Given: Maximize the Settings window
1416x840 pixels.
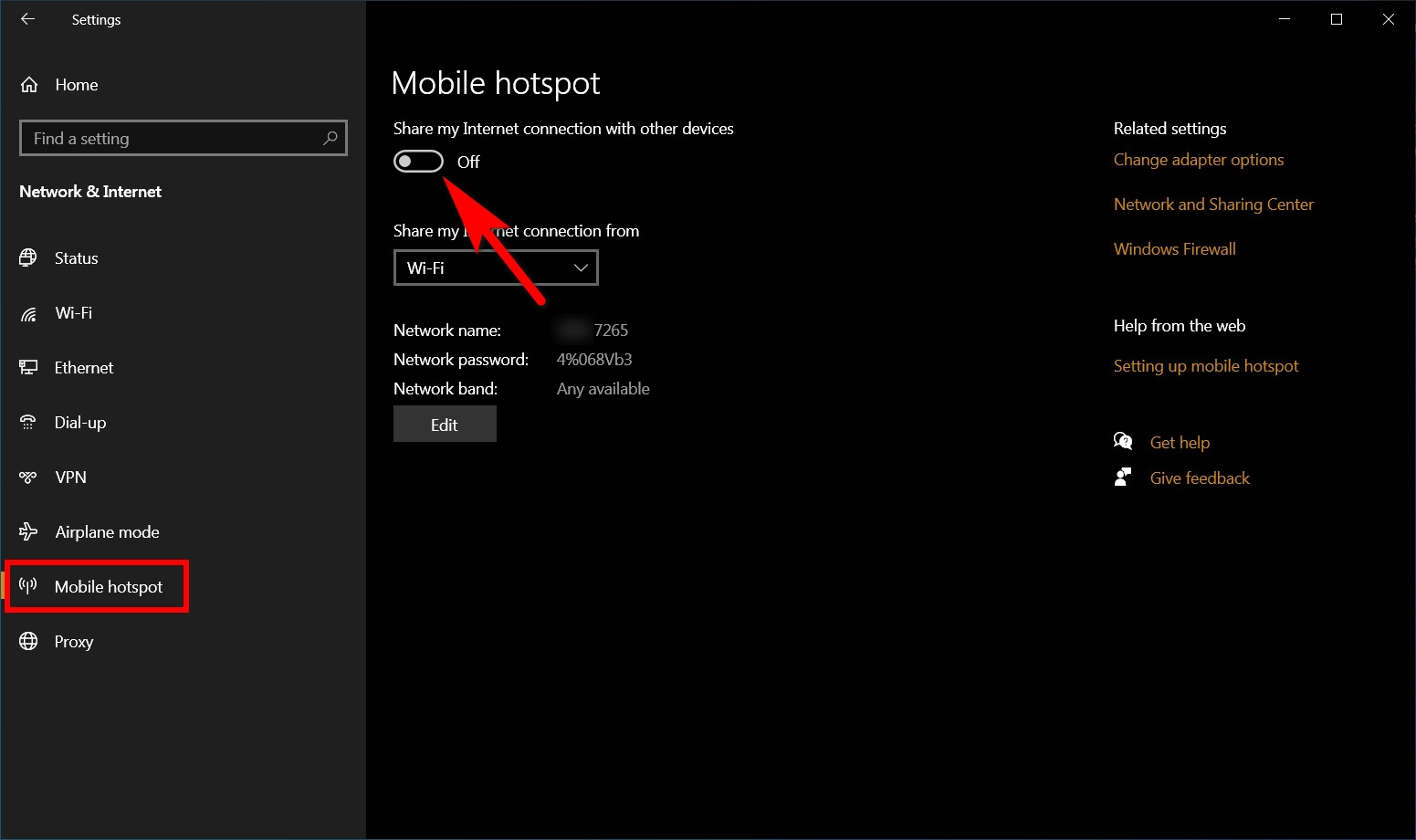Looking at the screenshot, I should 1337,19.
